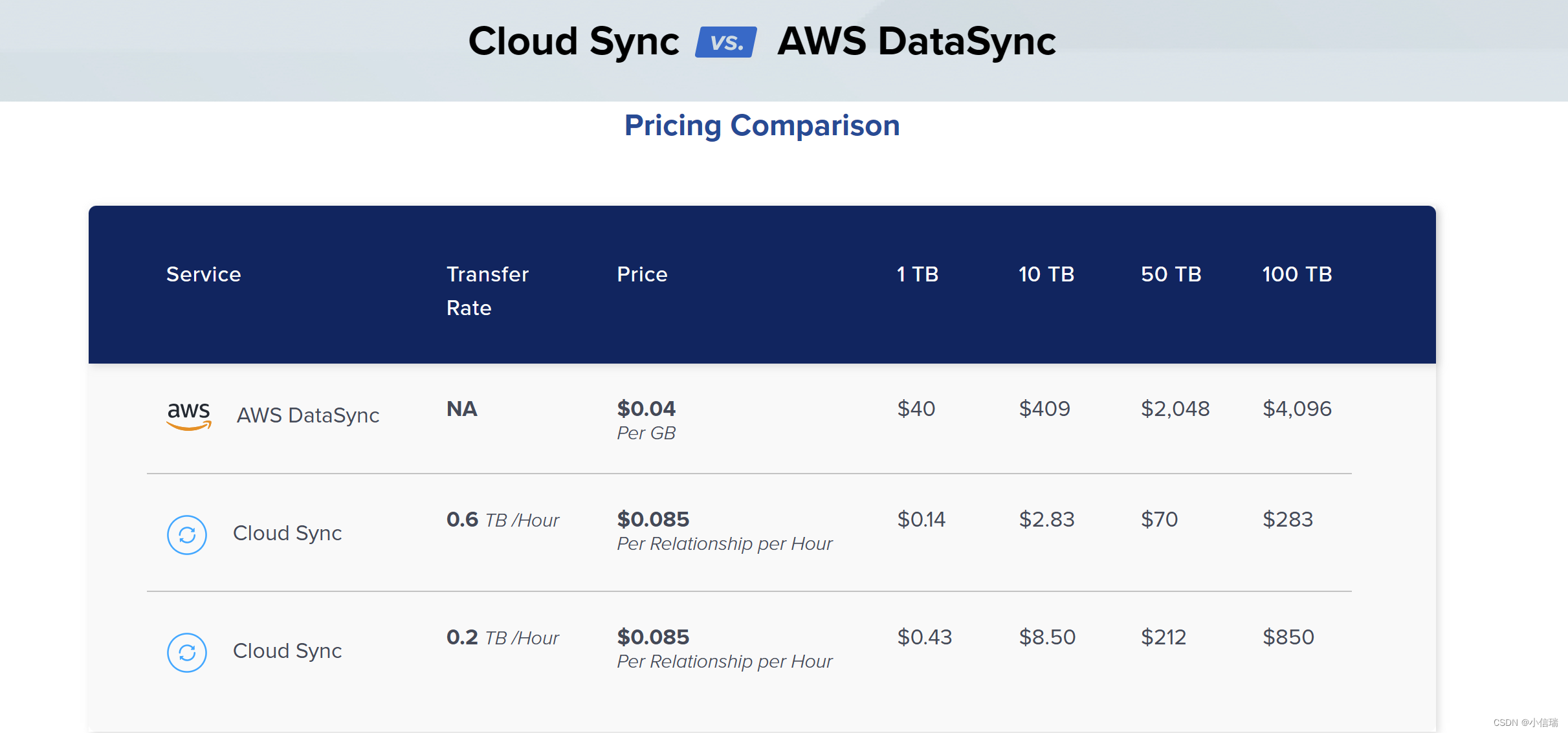Select the $283 Cloud Sync price
1568x733 pixels.
[x=1288, y=520]
